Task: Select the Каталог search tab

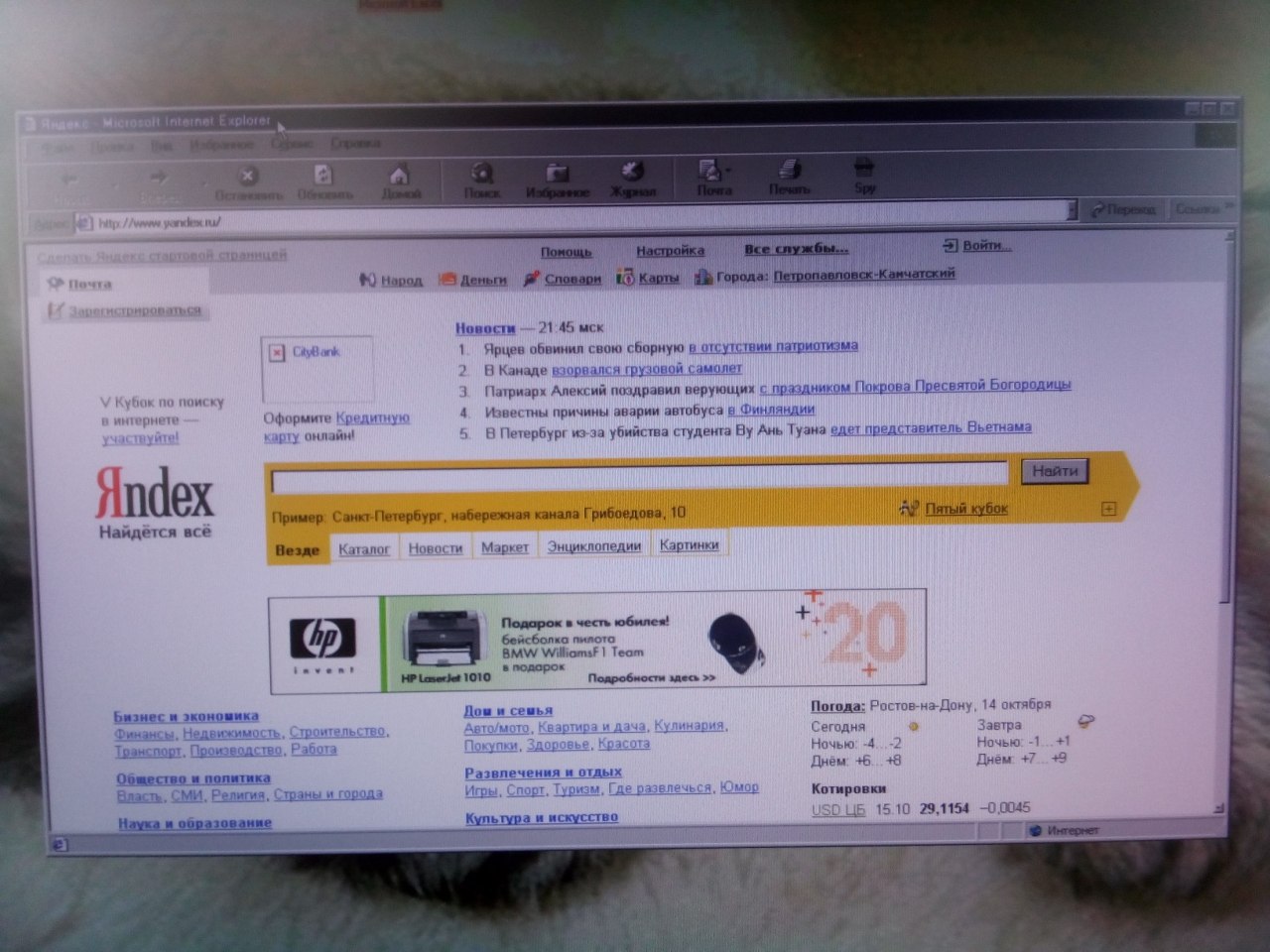Action: 363,548
